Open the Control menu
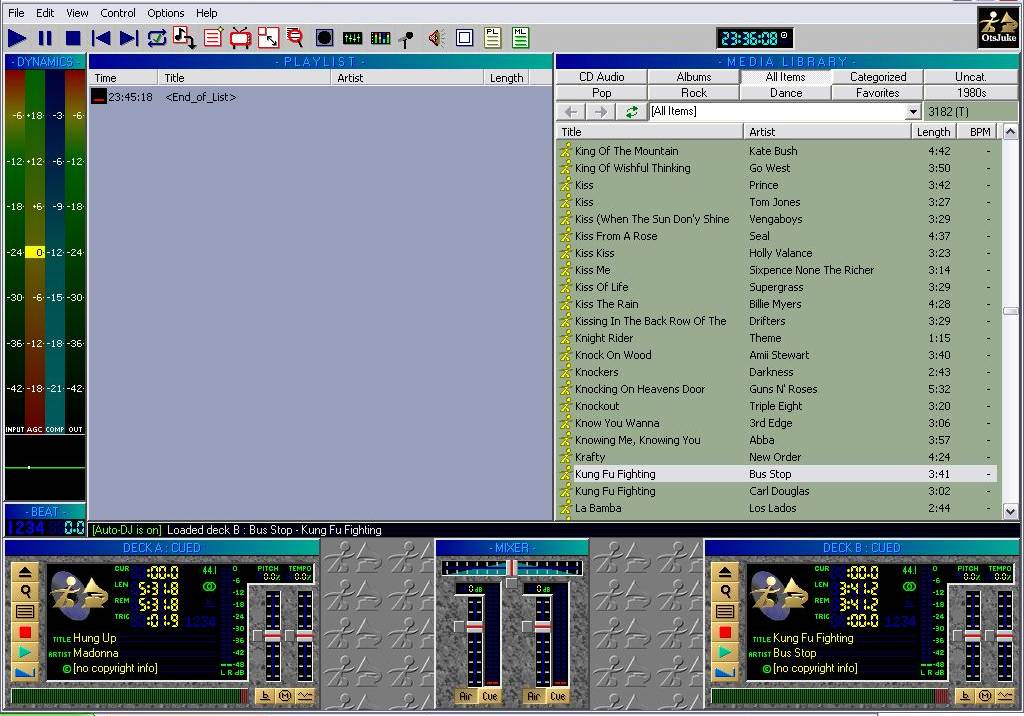1024x716 pixels. click(x=118, y=13)
